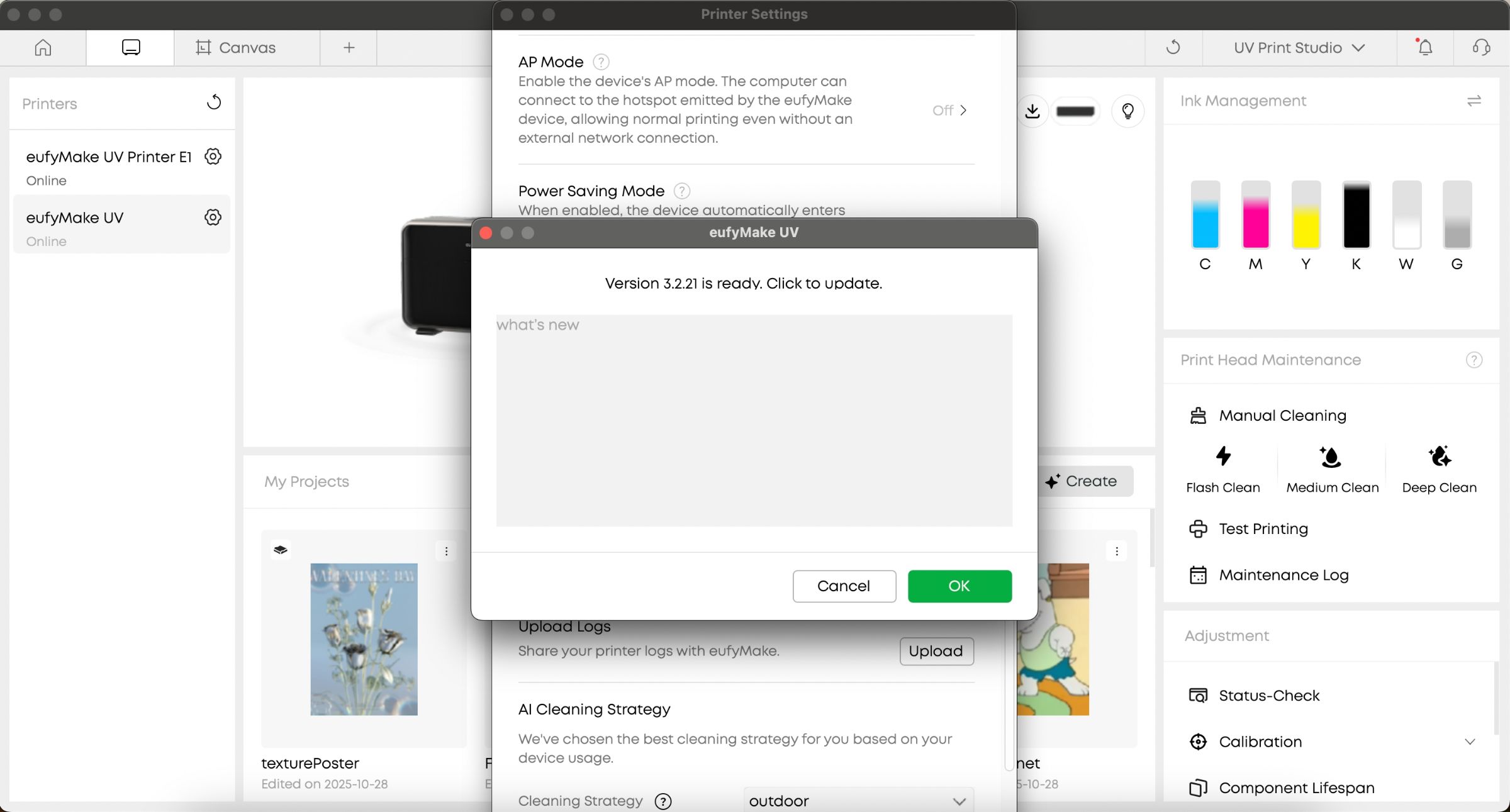Open the device tab icon
This screenshot has height=812, width=1510.
click(x=131, y=48)
